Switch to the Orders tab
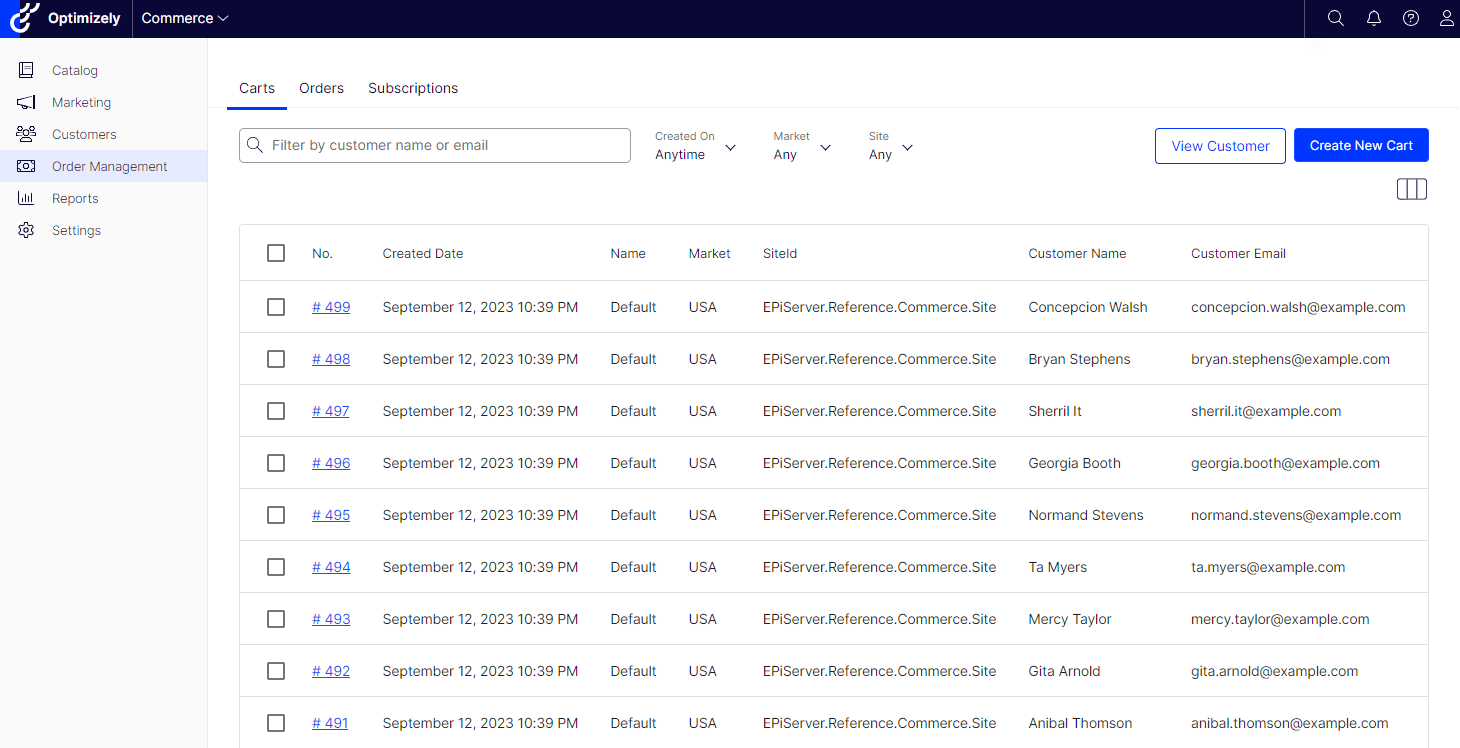1460x748 pixels. [x=321, y=88]
